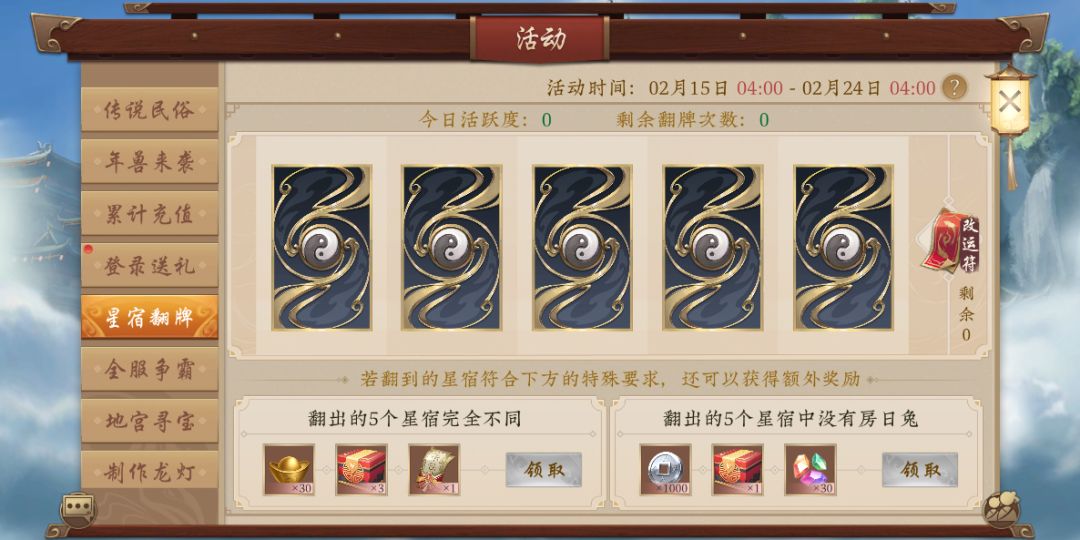This screenshot has width=1080, height=540.
Task: Tap the silver coin ×1000 reward icon
Action: 665,470
